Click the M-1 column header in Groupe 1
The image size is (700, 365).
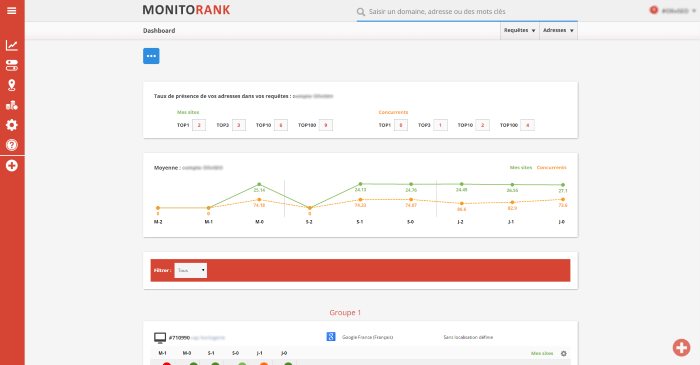coord(162,353)
